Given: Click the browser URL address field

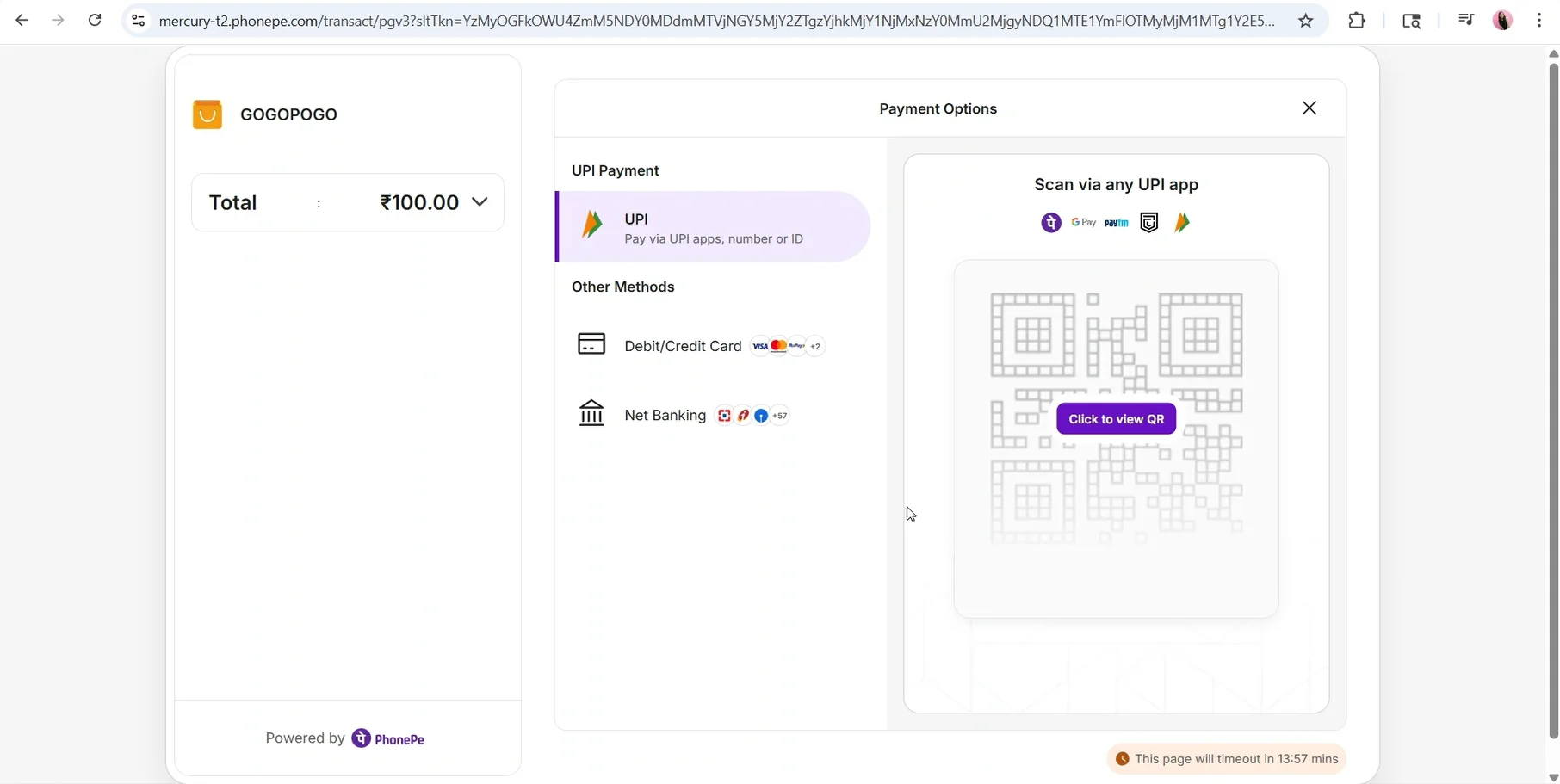Looking at the screenshot, I should 716,21.
